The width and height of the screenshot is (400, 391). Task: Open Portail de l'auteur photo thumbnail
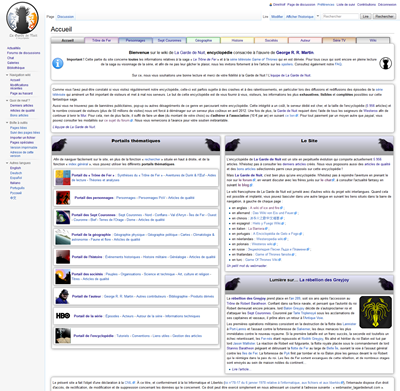click(x=62, y=296)
